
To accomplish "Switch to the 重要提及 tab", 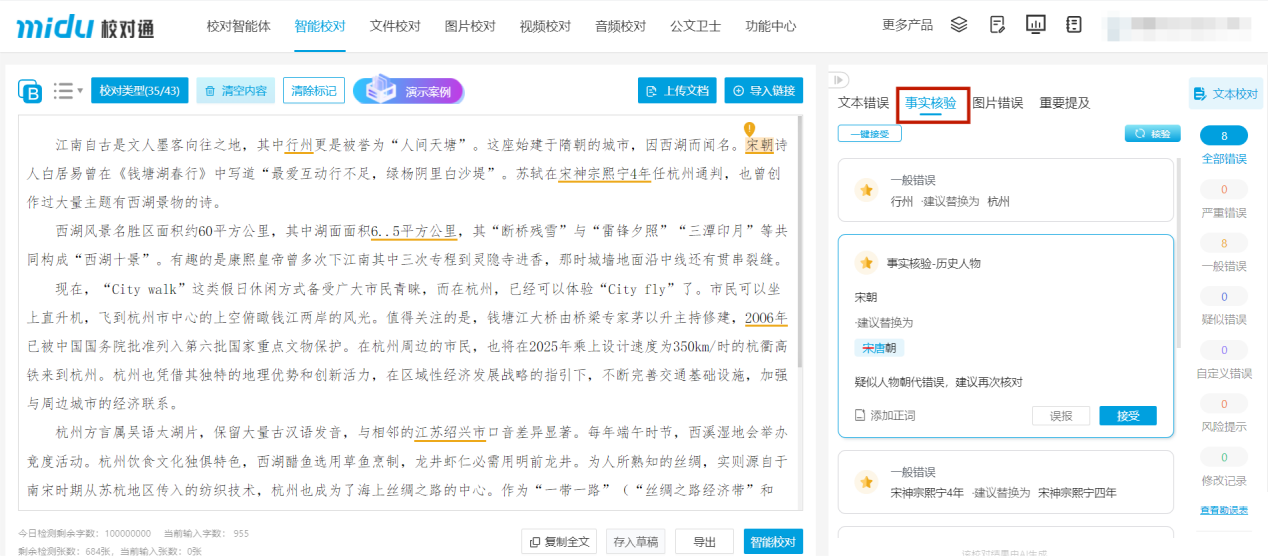I will (1065, 103).
